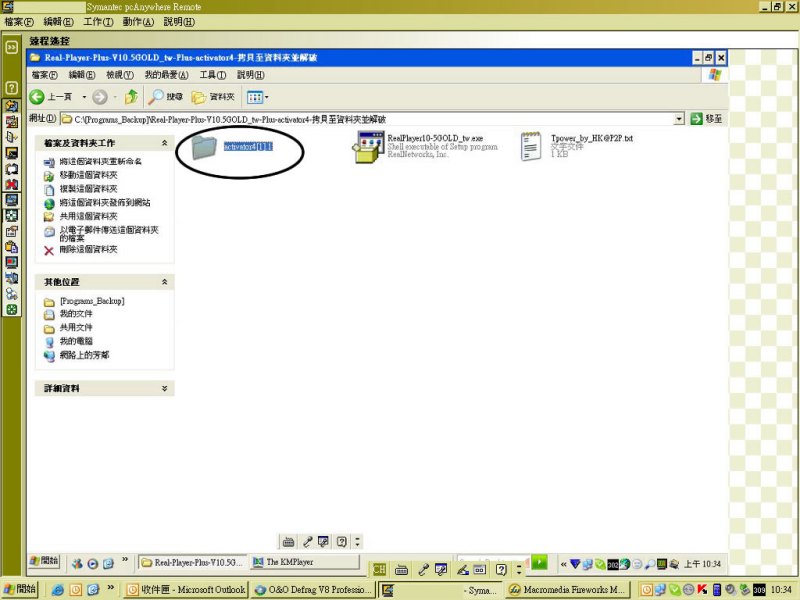
Task: Click the clipboard transfer pcAnywhere sidebar icon
Action: coord(11,247)
